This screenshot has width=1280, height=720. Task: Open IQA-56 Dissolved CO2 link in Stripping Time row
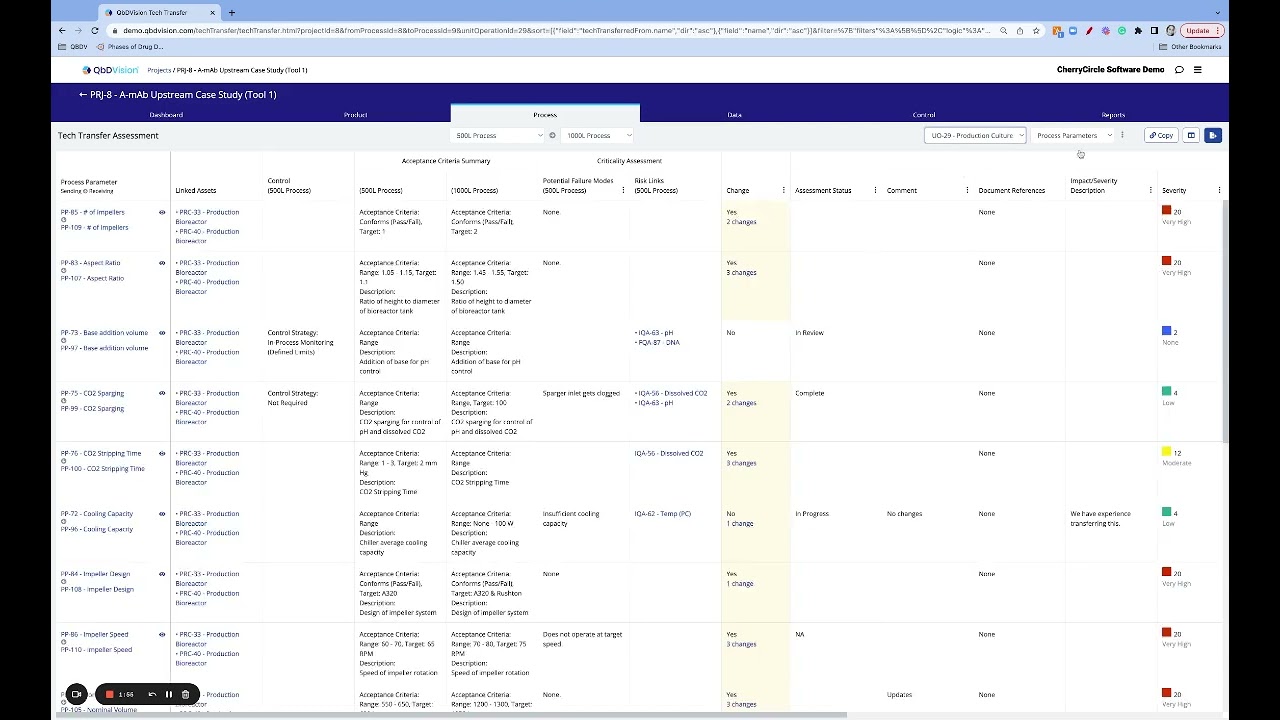(669, 453)
